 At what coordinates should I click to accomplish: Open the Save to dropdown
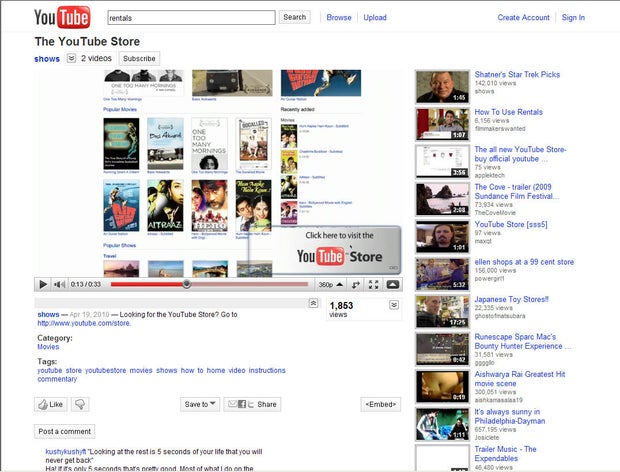200,405
